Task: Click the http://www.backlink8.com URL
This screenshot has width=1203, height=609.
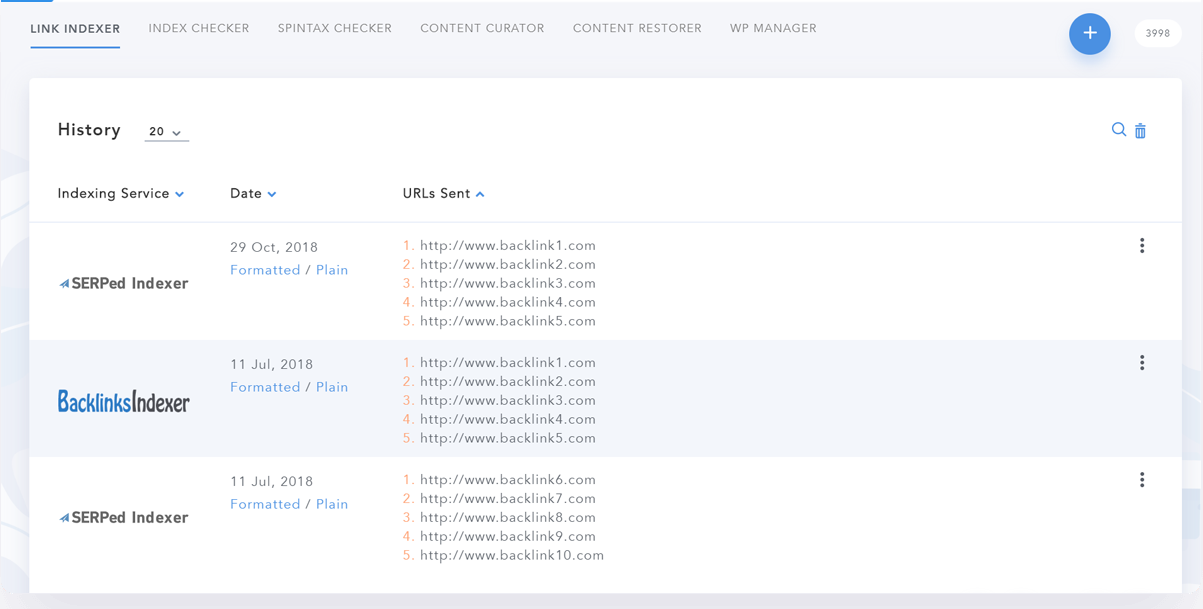Action: 508,518
